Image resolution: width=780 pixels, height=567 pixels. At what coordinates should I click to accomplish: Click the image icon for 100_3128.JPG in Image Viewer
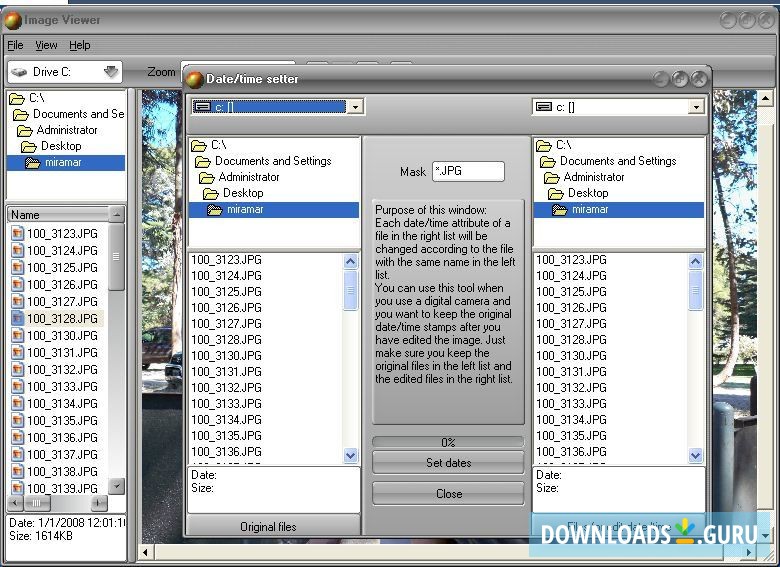17,318
